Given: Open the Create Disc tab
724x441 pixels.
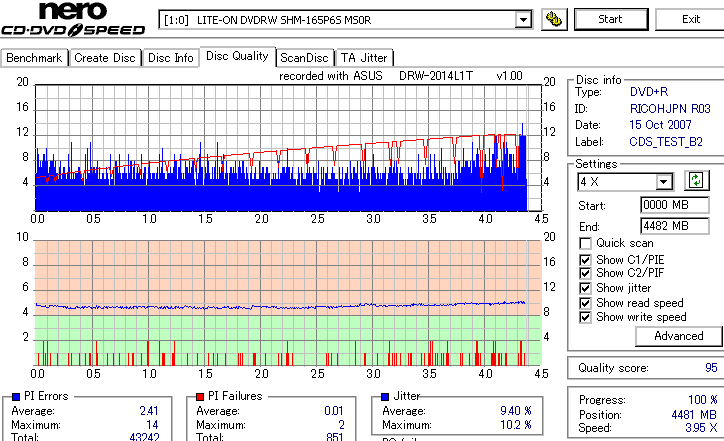Looking at the screenshot, I should click(105, 58).
